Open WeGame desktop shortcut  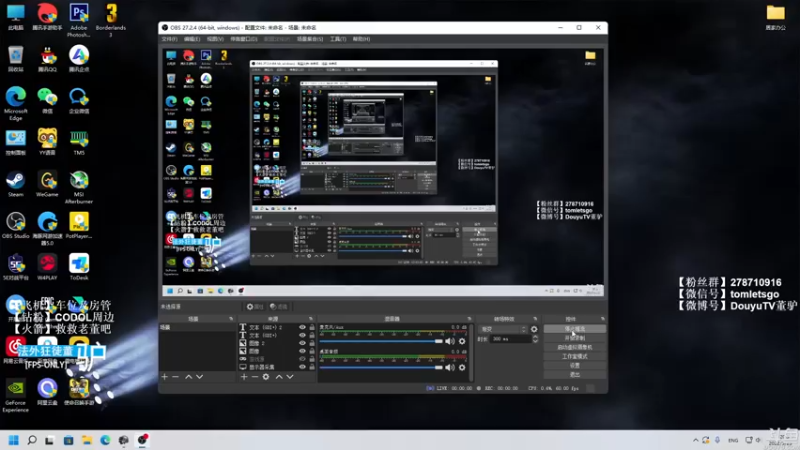point(47,184)
